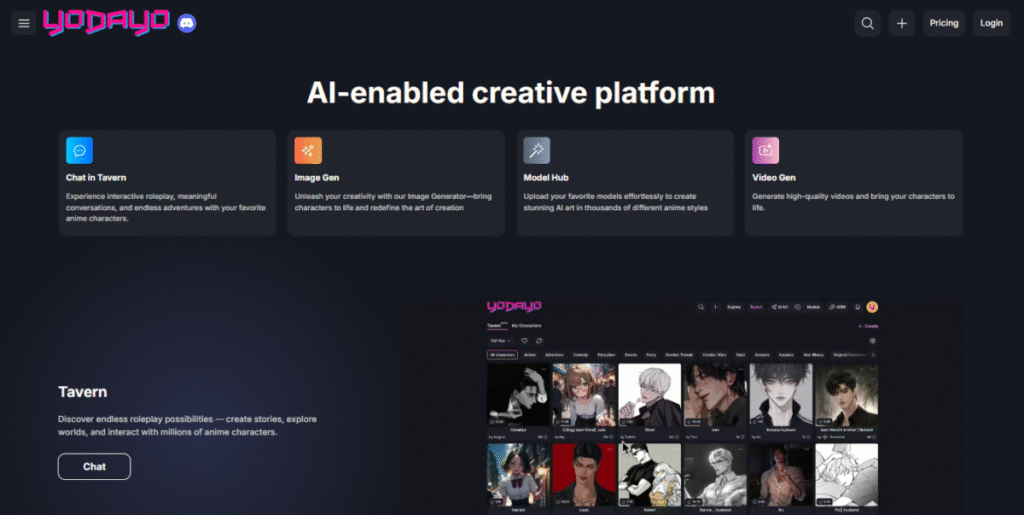Open the Video Gen card title
The width and height of the screenshot is (1024, 515).
(774, 178)
